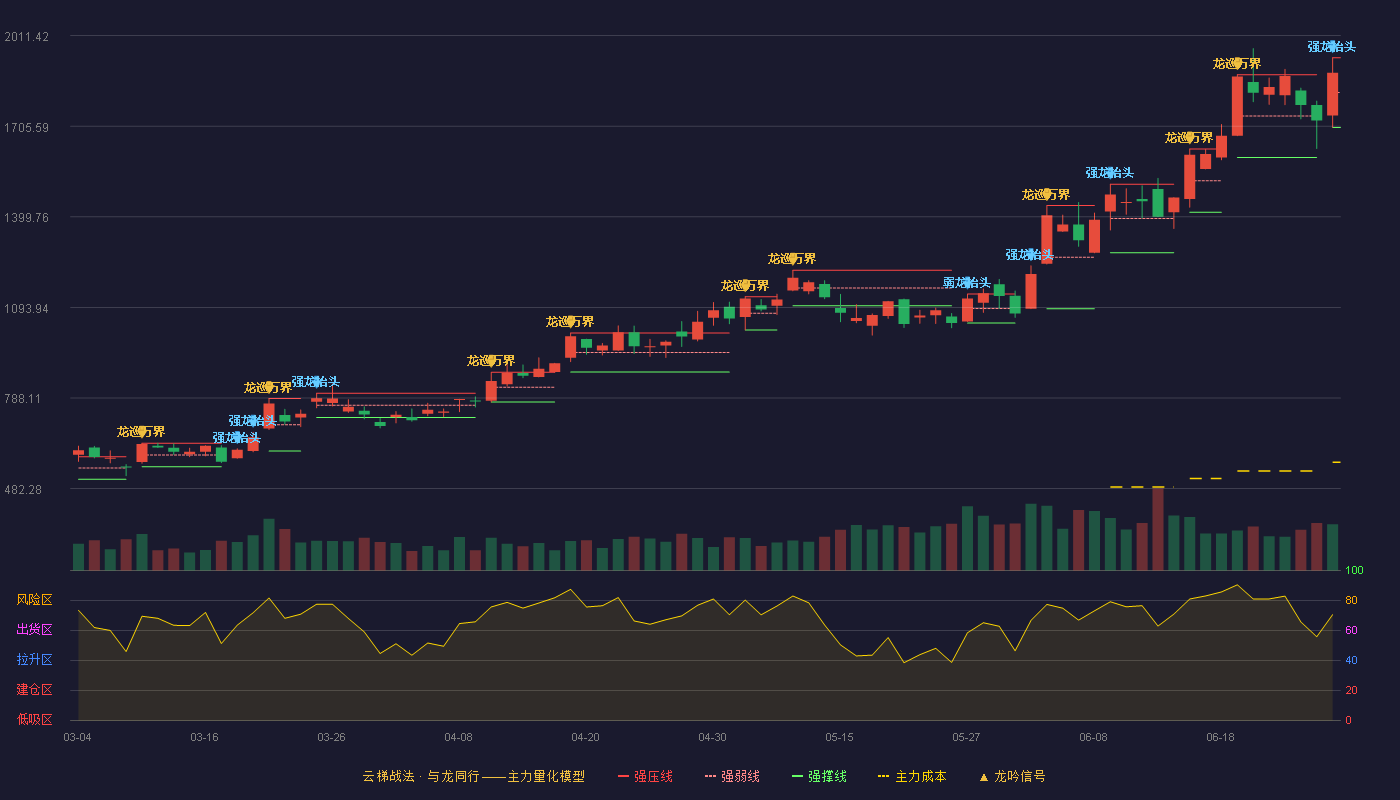This screenshot has width=1400, height=800.
Task: Click the 1399.76 price axis label
Action: pyautogui.click(x=26, y=217)
